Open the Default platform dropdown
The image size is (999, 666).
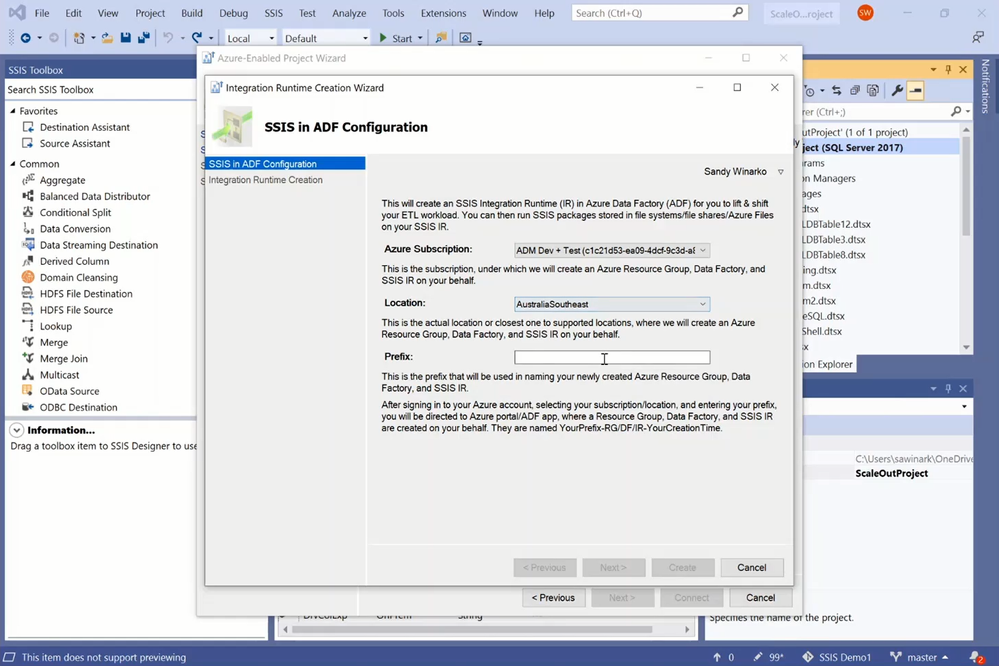click(326, 38)
